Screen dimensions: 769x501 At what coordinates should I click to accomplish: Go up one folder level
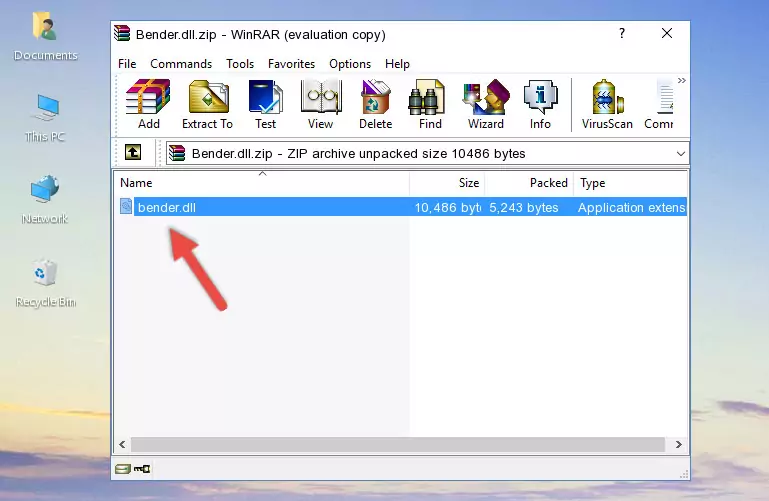(133, 152)
